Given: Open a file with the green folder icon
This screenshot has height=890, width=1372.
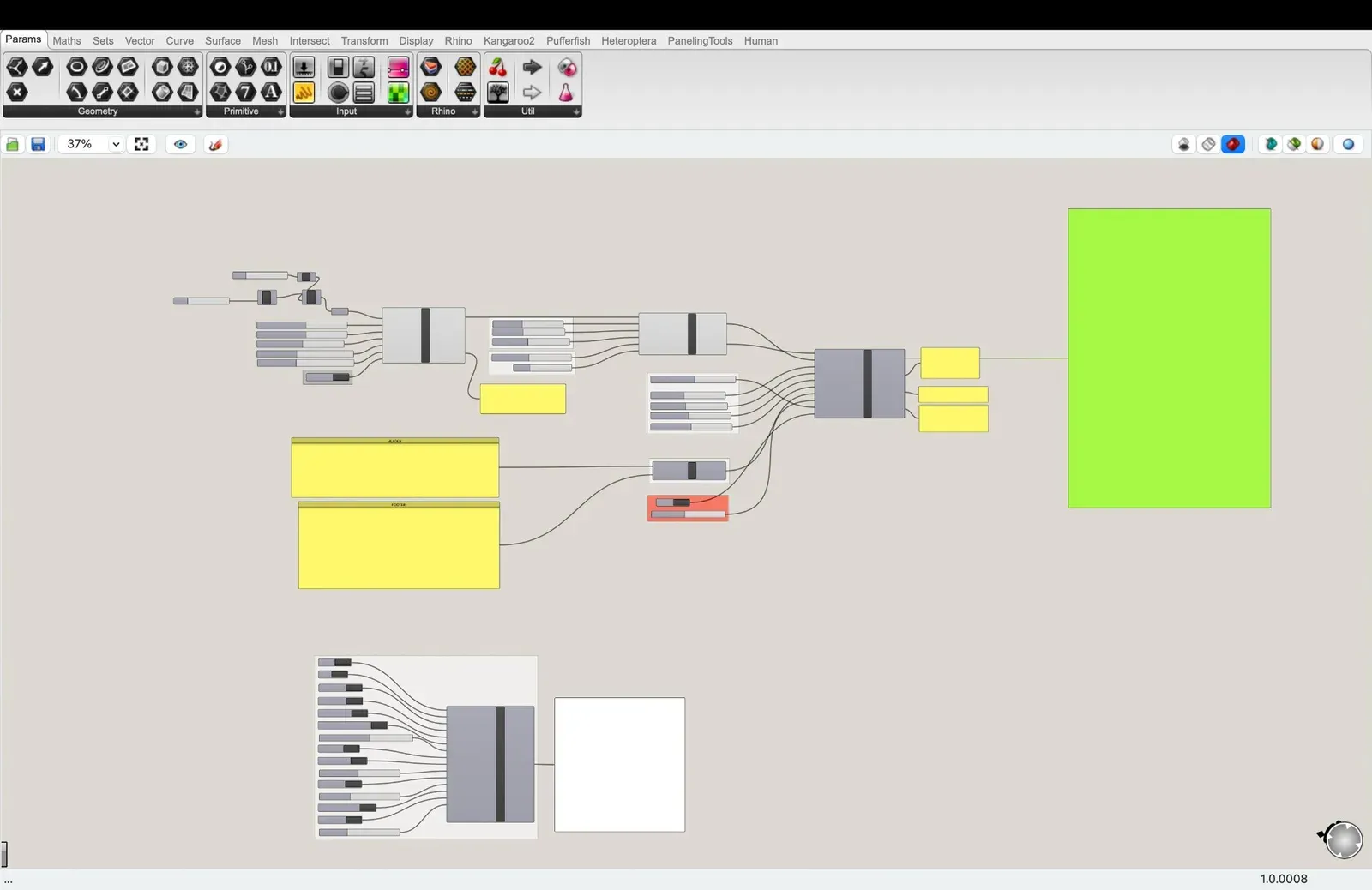Looking at the screenshot, I should (13, 144).
